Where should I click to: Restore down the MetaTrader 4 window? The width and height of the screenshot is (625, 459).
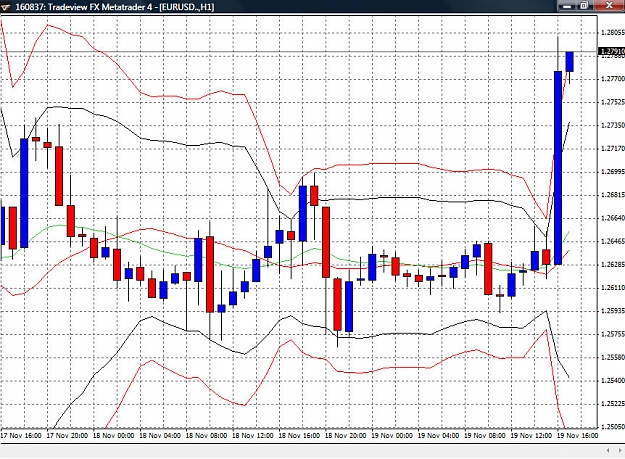tap(585, 6)
